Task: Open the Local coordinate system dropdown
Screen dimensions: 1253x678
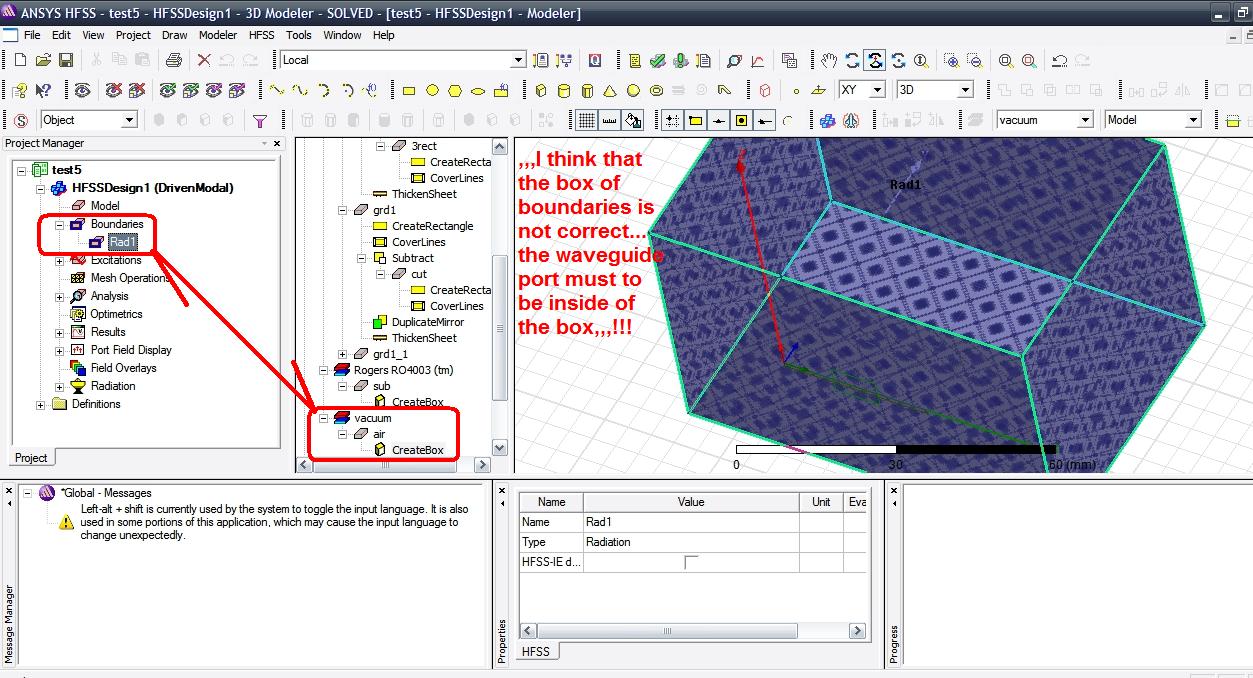Action: 519,60
